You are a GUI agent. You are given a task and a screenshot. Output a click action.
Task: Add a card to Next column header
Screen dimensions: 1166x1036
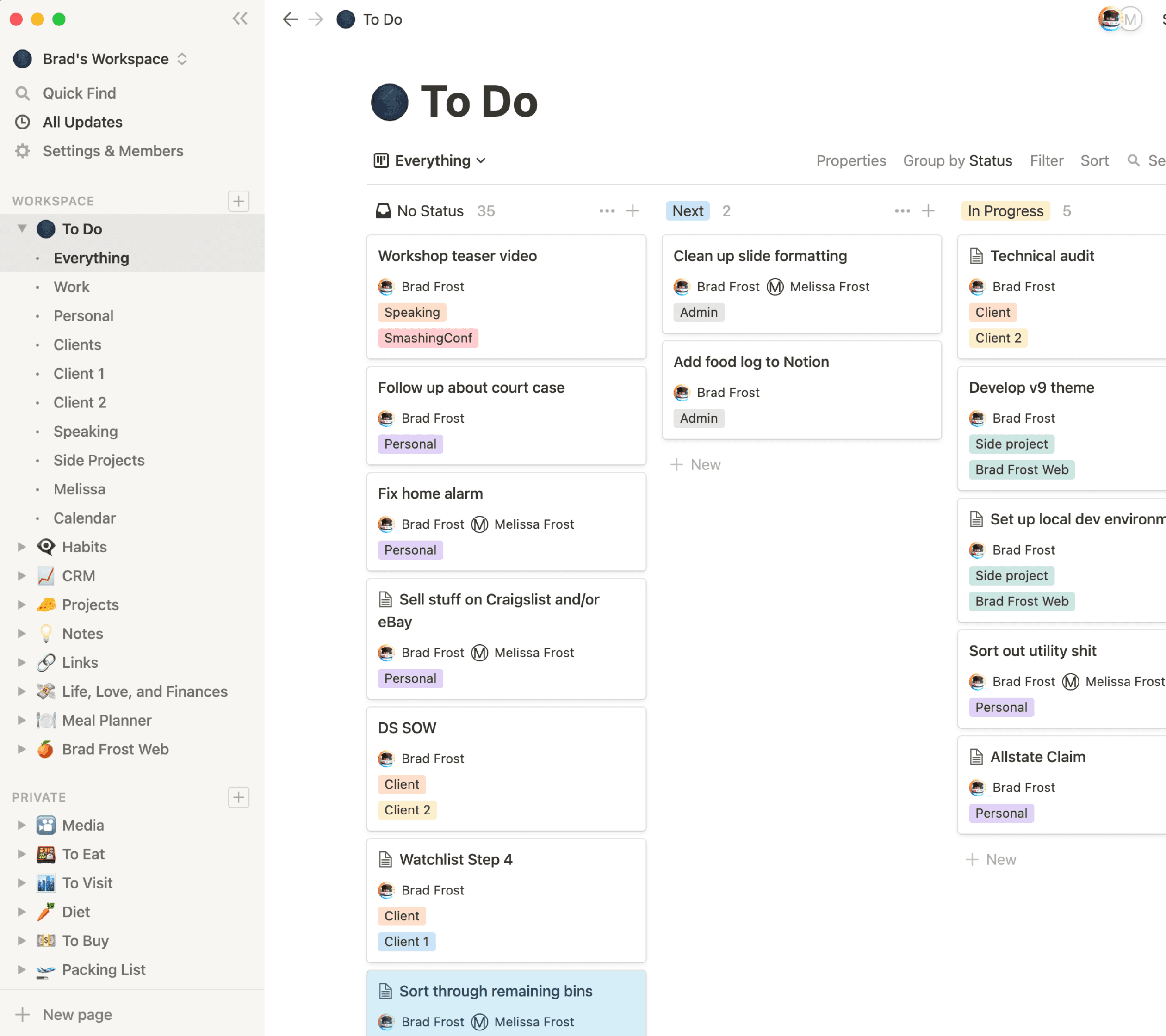[x=928, y=211]
